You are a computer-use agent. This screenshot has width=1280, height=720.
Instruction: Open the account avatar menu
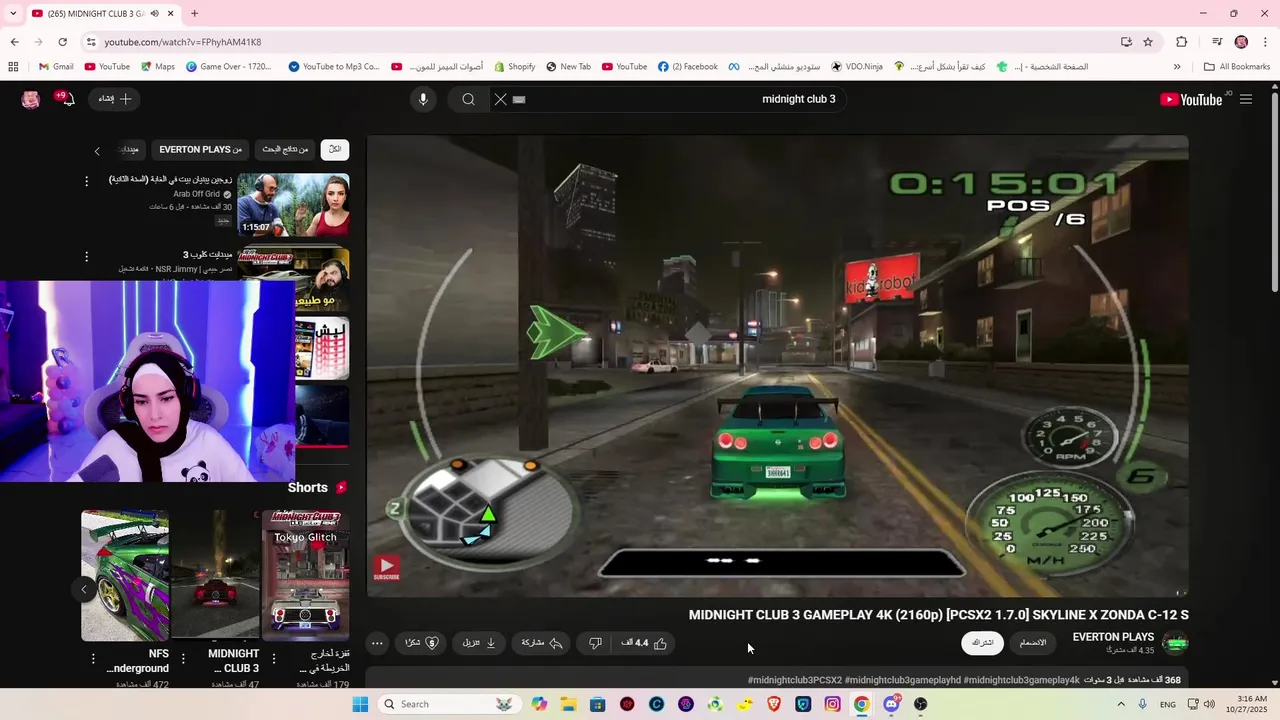[x=31, y=99]
